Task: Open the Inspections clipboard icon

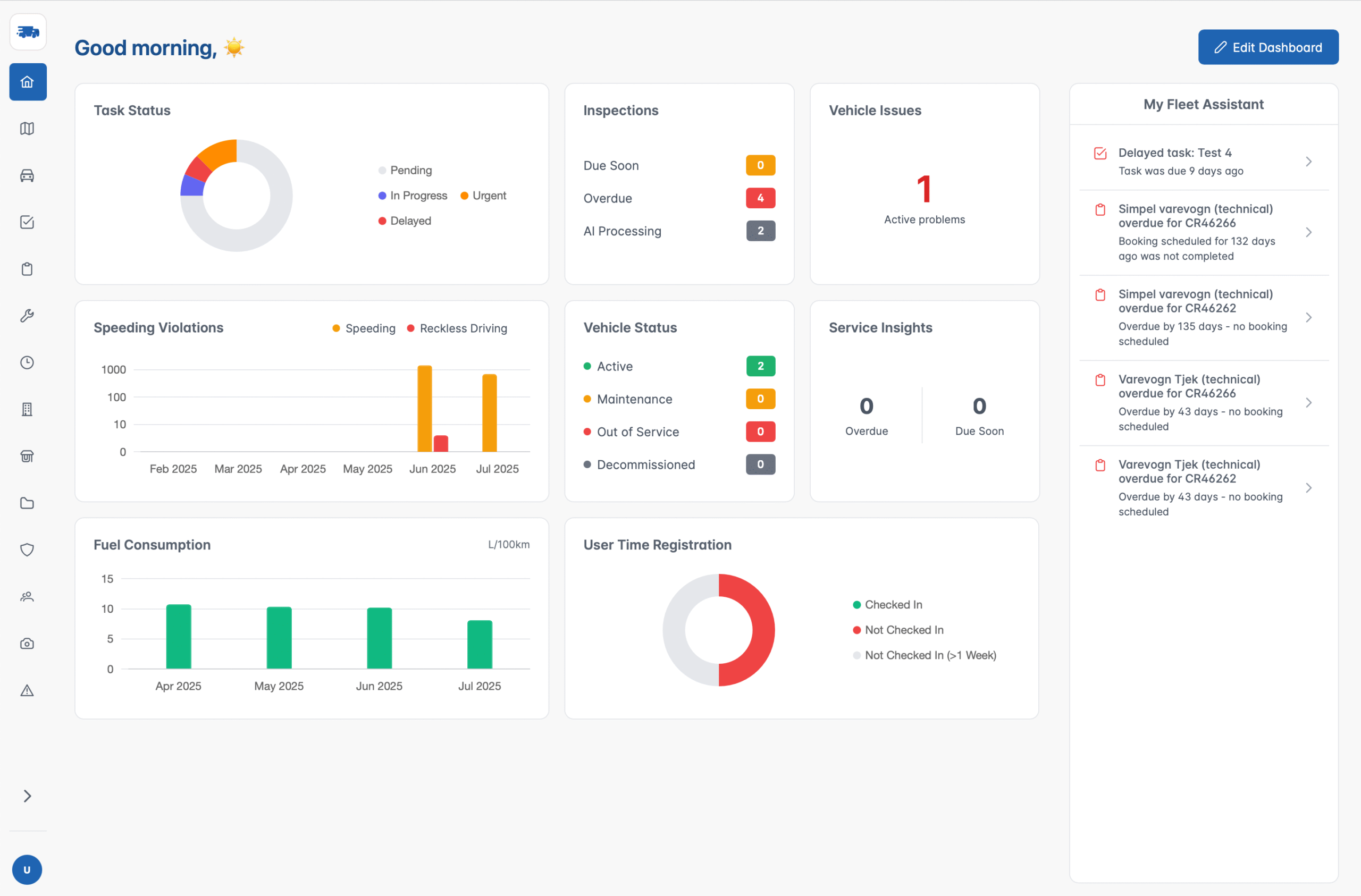Action: 28,269
